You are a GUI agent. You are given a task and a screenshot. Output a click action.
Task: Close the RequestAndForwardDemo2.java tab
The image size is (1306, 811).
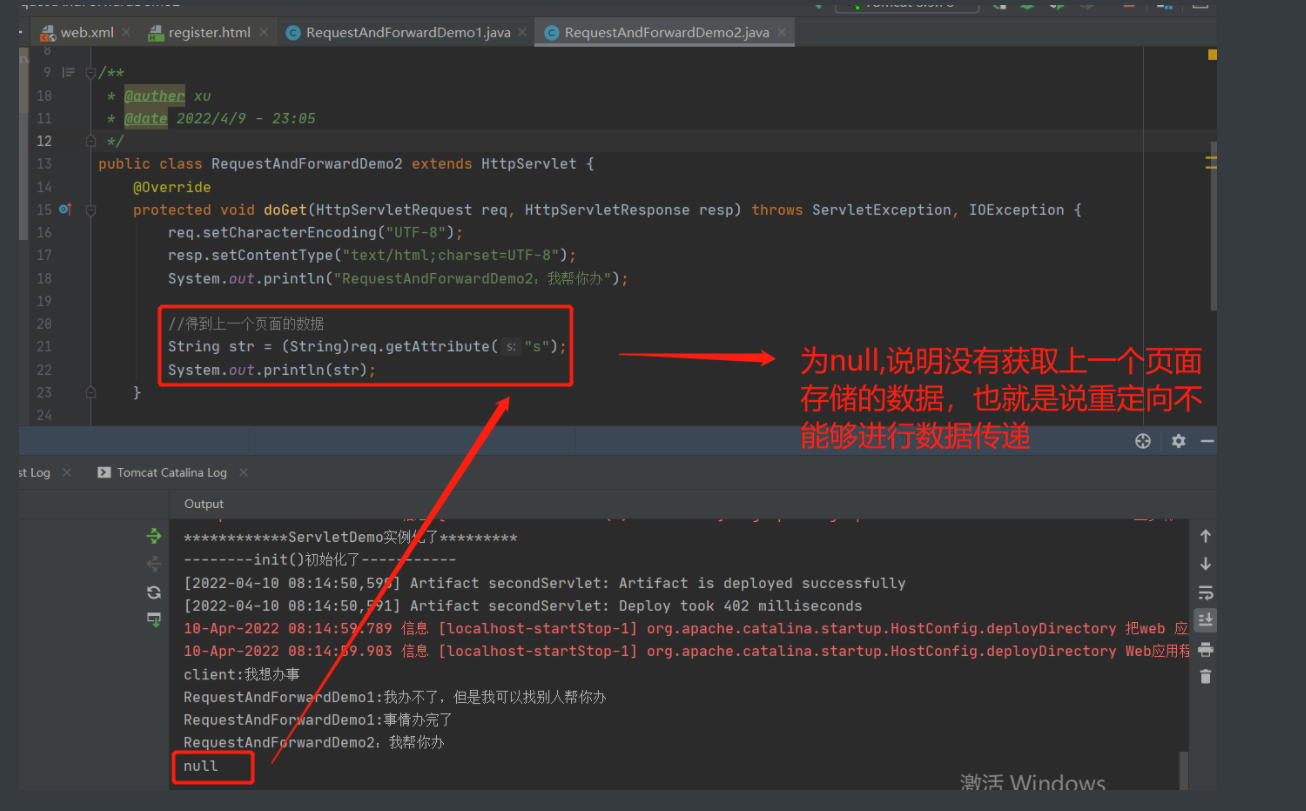click(782, 32)
